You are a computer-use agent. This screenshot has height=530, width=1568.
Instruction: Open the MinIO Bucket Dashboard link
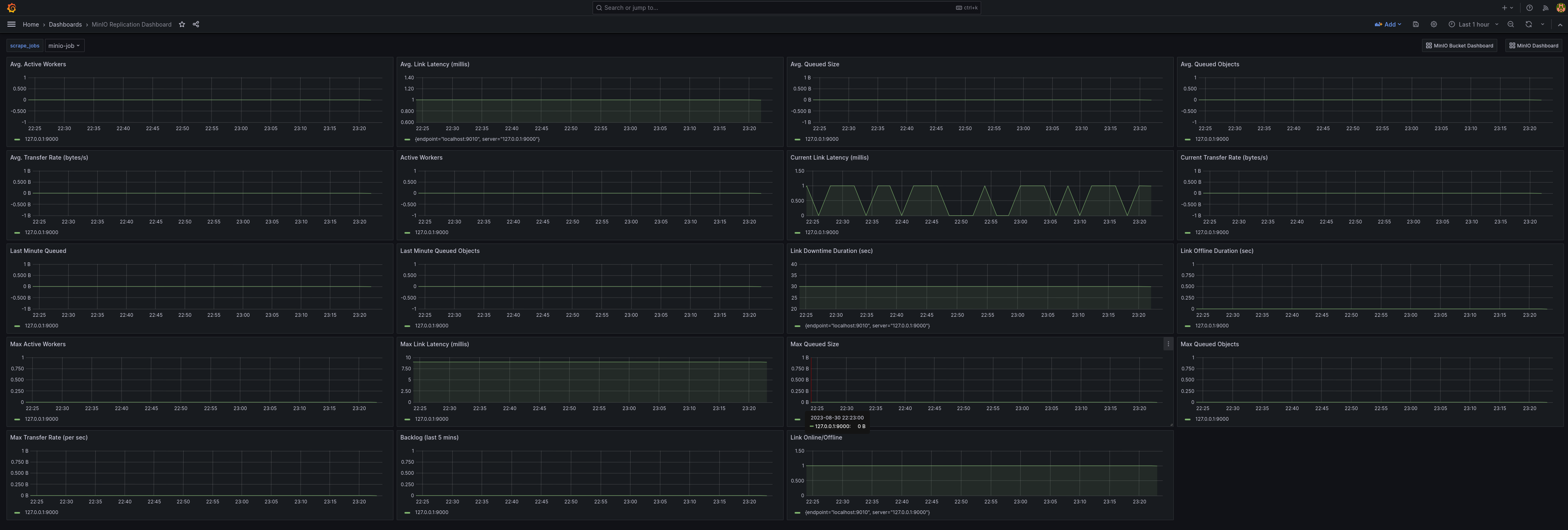tap(1459, 45)
